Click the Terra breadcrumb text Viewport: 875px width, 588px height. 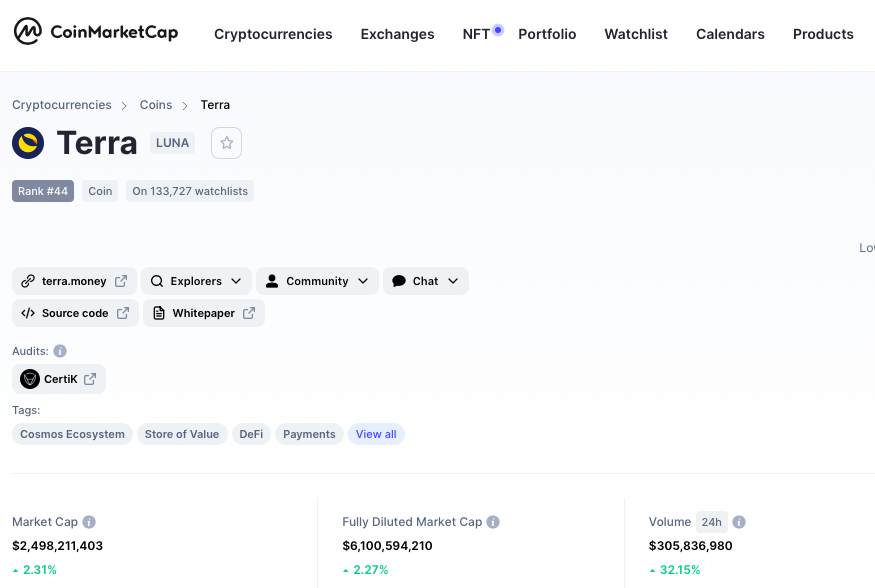pyautogui.click(x=215, y=105)
